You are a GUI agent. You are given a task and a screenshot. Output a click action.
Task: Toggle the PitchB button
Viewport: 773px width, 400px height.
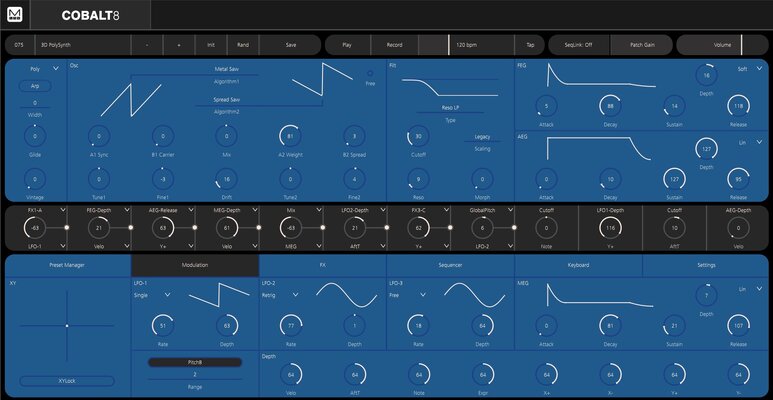click(x=195, y=362)
